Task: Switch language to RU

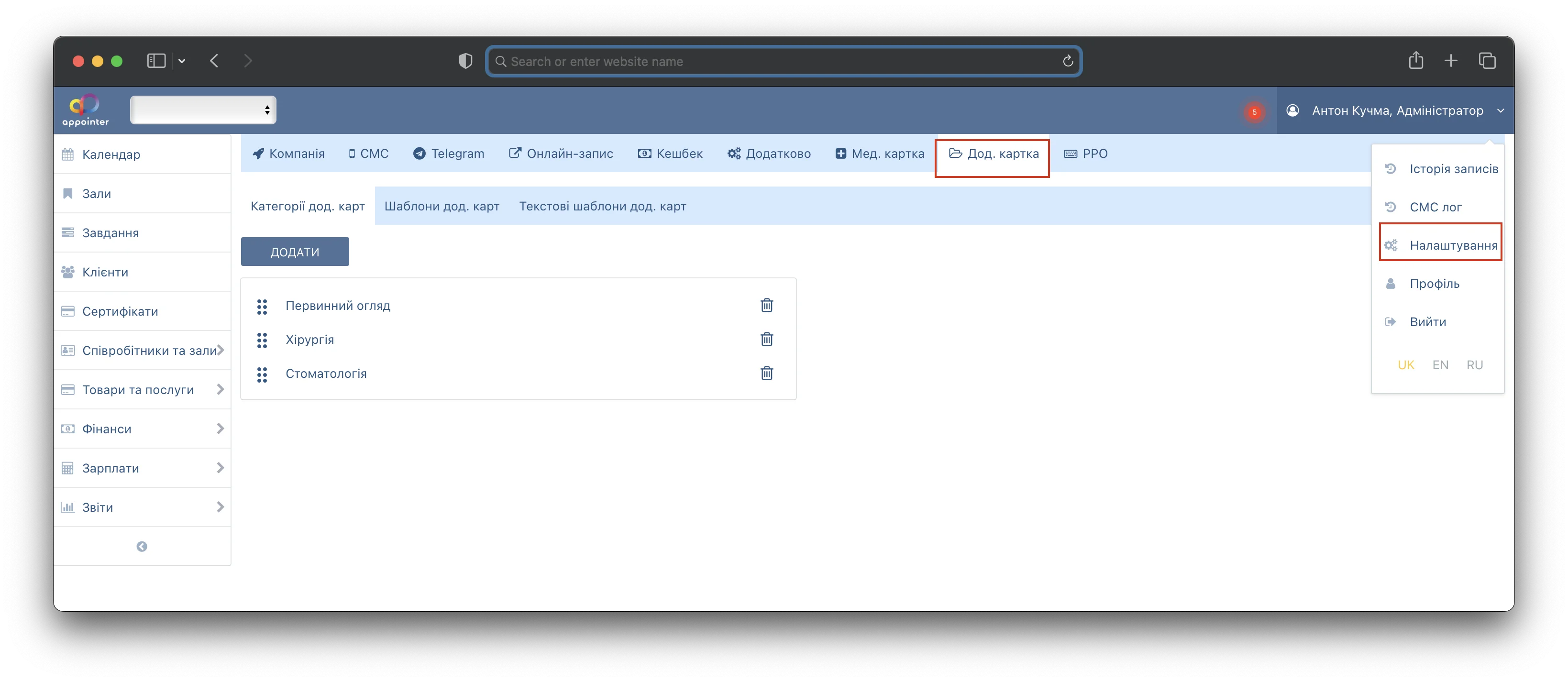Action: point(1474,365)
